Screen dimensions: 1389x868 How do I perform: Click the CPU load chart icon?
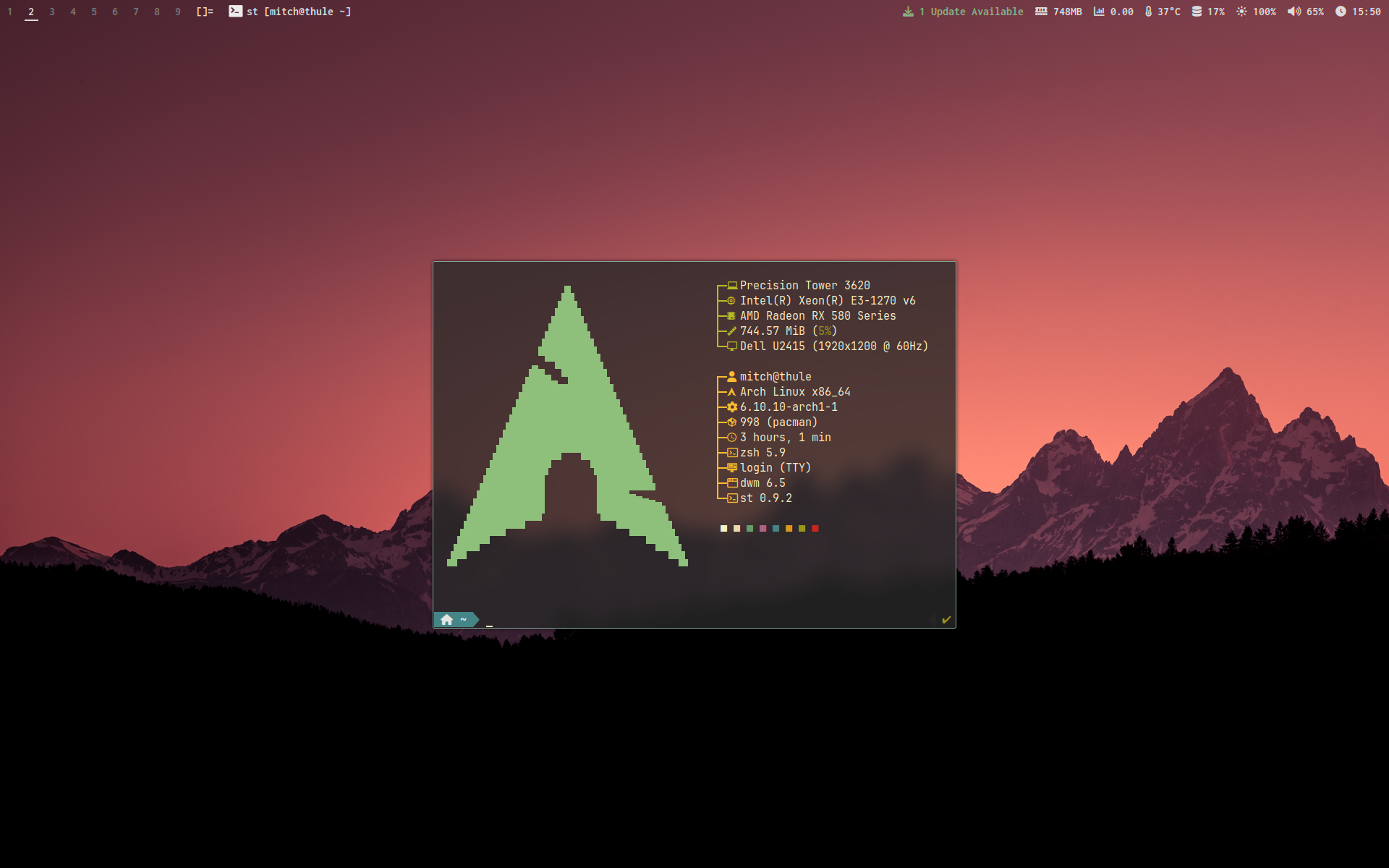coord(1099,12)
